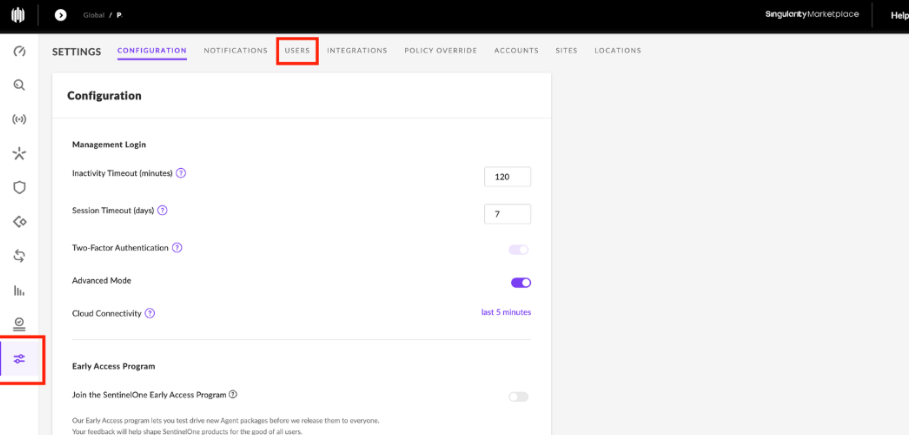The image size is (909, 435).
Task: Click the Advanced Mode label
Action: tap(101, 281)
